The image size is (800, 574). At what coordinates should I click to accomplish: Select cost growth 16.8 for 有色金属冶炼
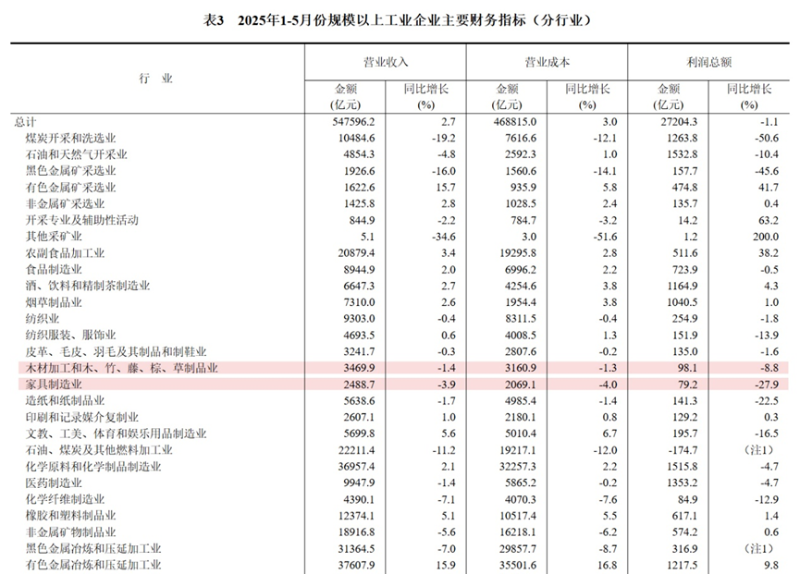tap(607, 565)
